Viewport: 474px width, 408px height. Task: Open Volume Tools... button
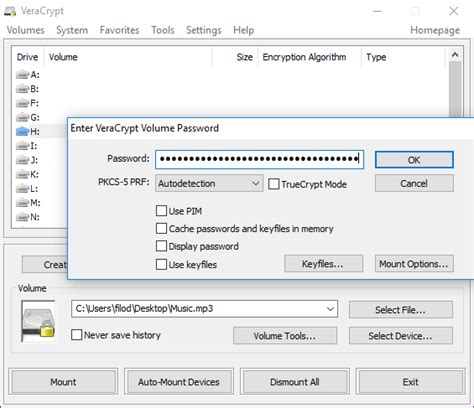(x=285, y=336)
